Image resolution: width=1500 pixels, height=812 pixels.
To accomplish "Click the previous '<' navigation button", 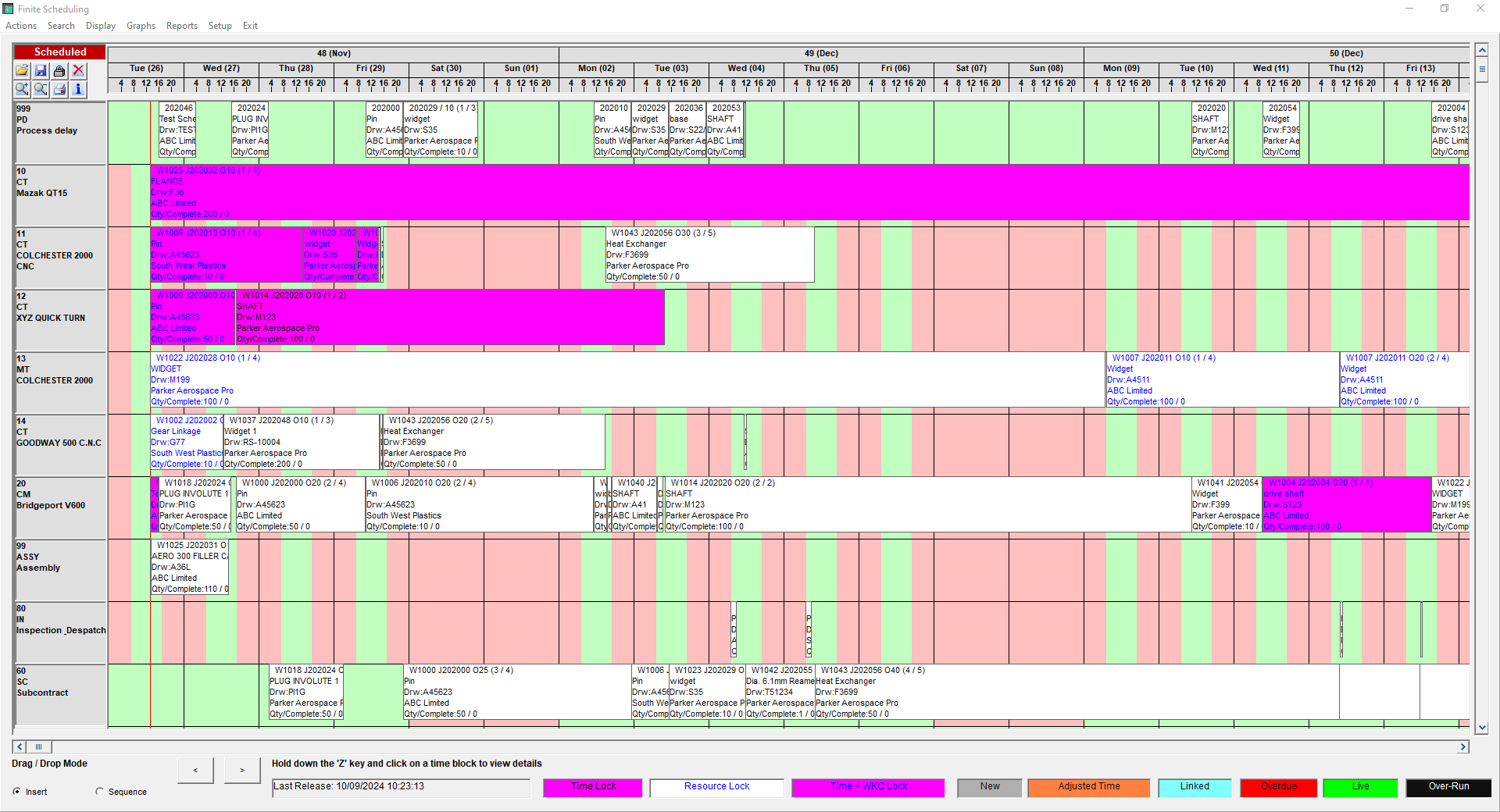I will point(195,771).
